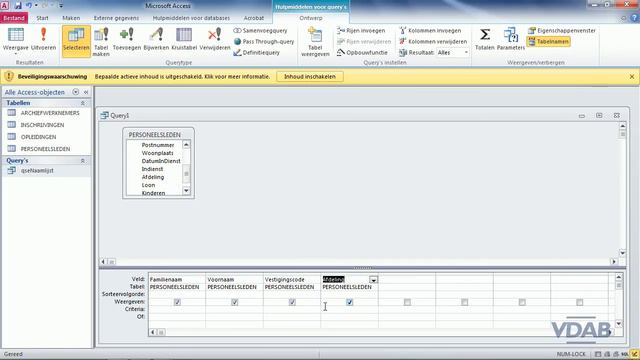Select the Ontwerp tab
The width and height of the screenshot is (640, 360).
click(x=311, y=18)
